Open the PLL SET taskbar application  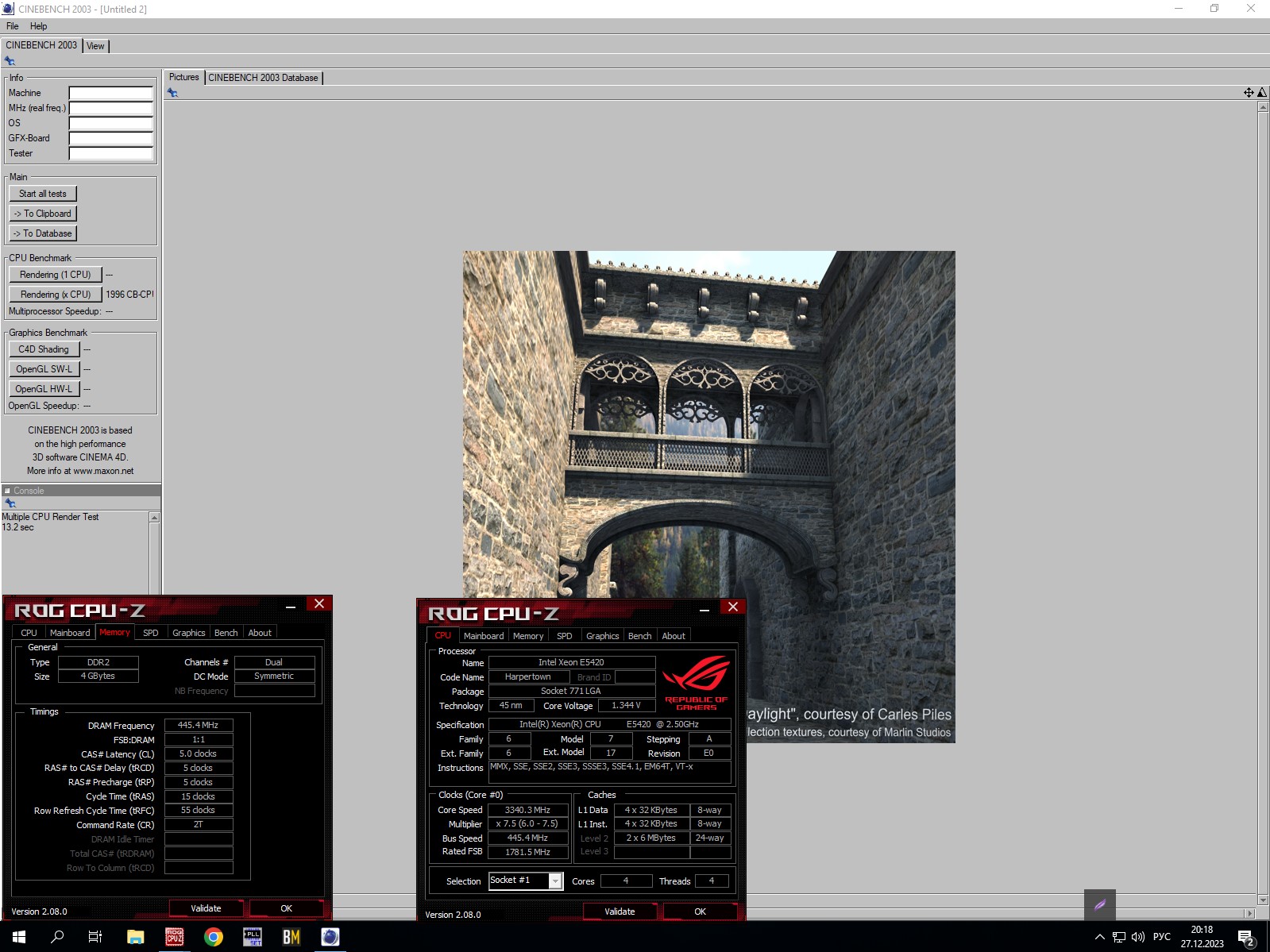pyautogui.click(x=253, y=937)
